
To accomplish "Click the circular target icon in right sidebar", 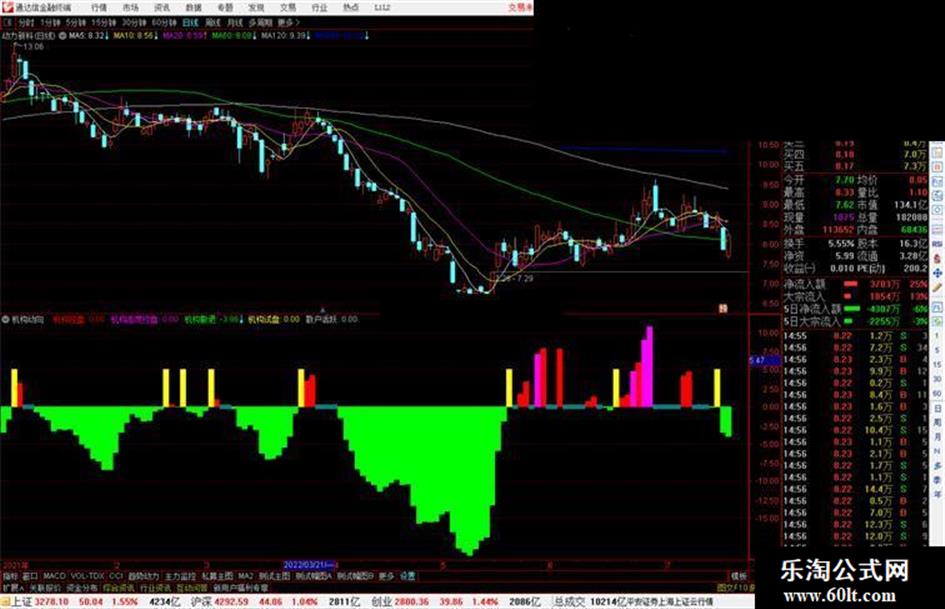I will 937,210.
